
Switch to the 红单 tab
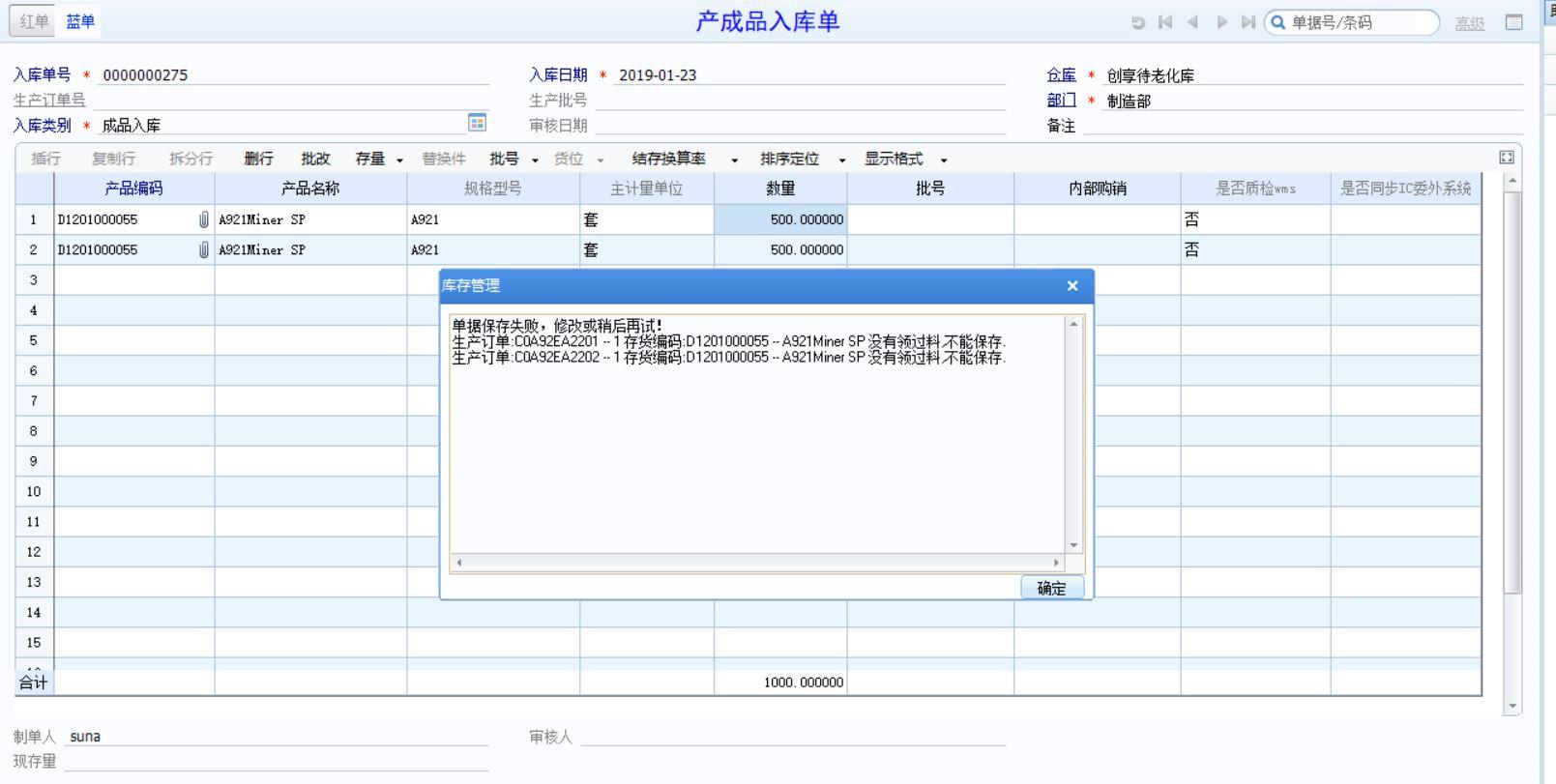34,21
